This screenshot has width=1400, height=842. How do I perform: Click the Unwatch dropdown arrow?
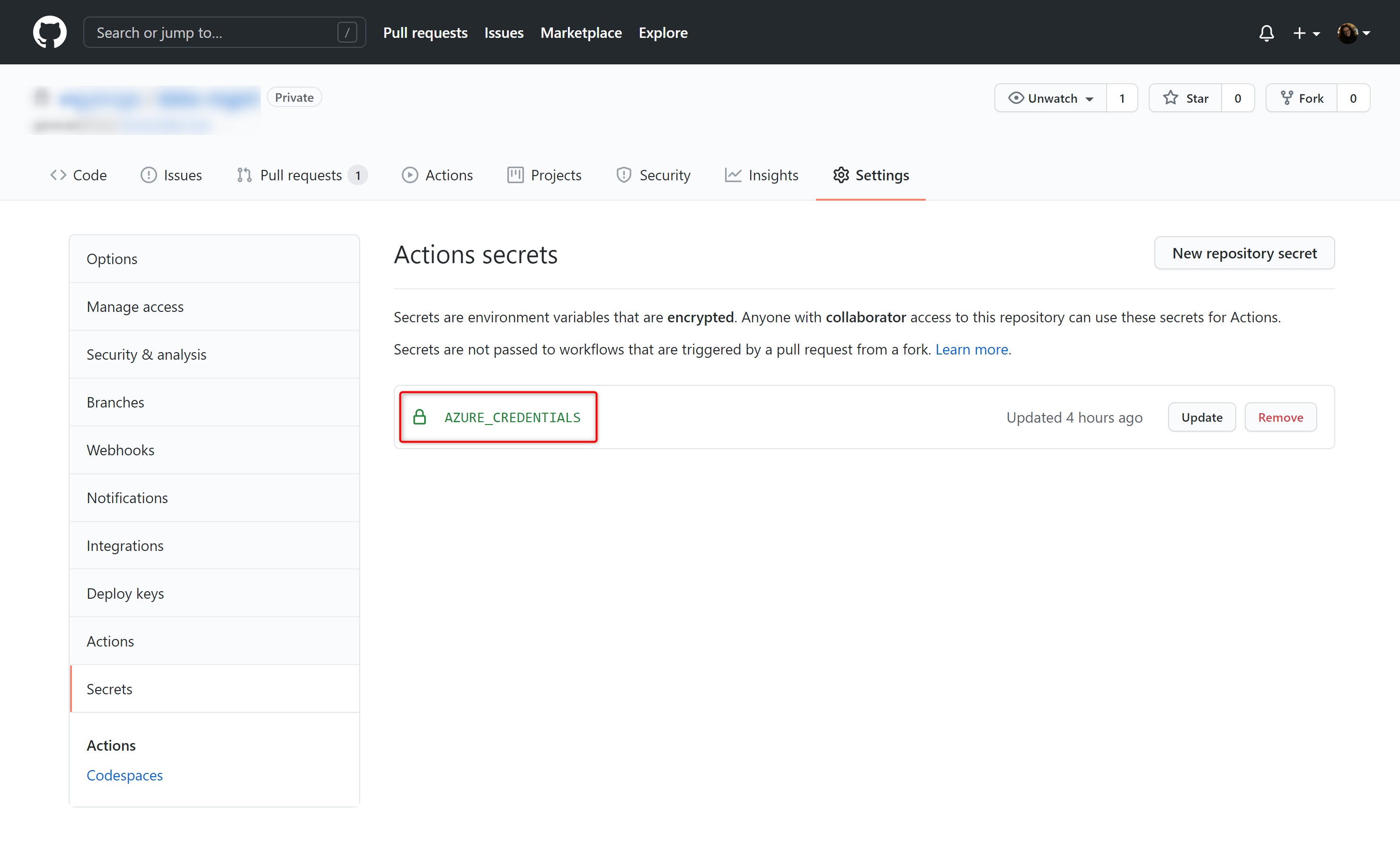(x=1091, y=97)
